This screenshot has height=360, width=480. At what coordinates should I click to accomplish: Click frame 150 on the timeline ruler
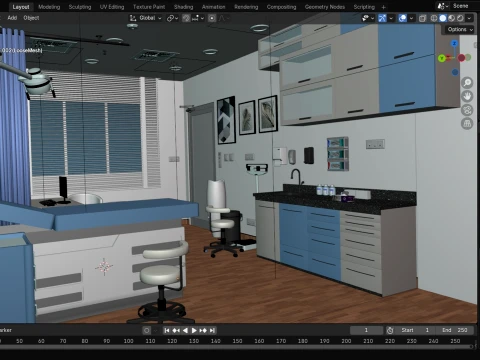[237, 341]
